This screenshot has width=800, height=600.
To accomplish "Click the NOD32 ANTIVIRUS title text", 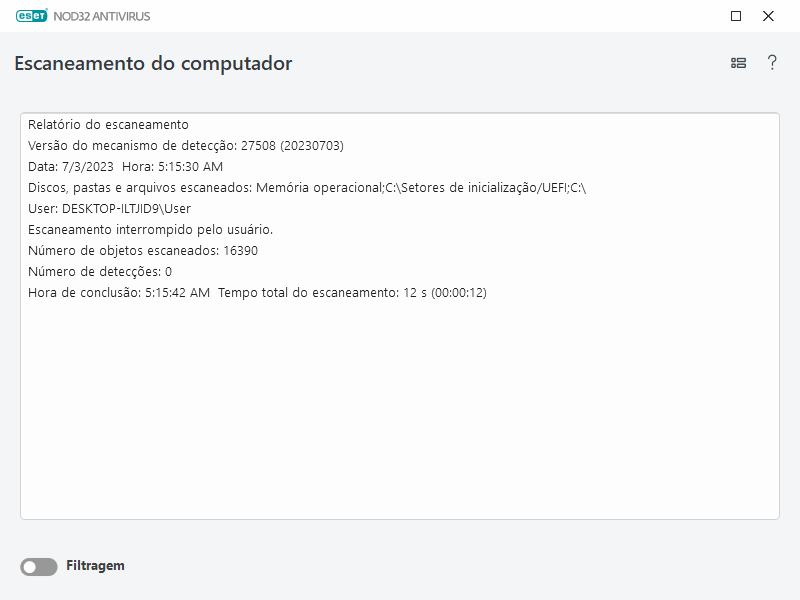I will [100, 16].
